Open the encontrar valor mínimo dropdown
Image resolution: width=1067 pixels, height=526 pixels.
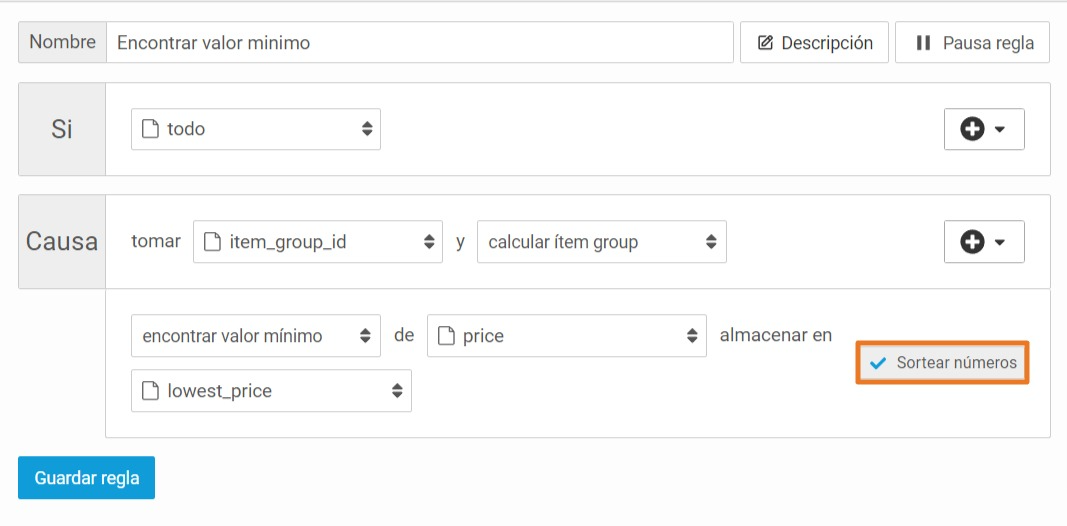point(256,335)
